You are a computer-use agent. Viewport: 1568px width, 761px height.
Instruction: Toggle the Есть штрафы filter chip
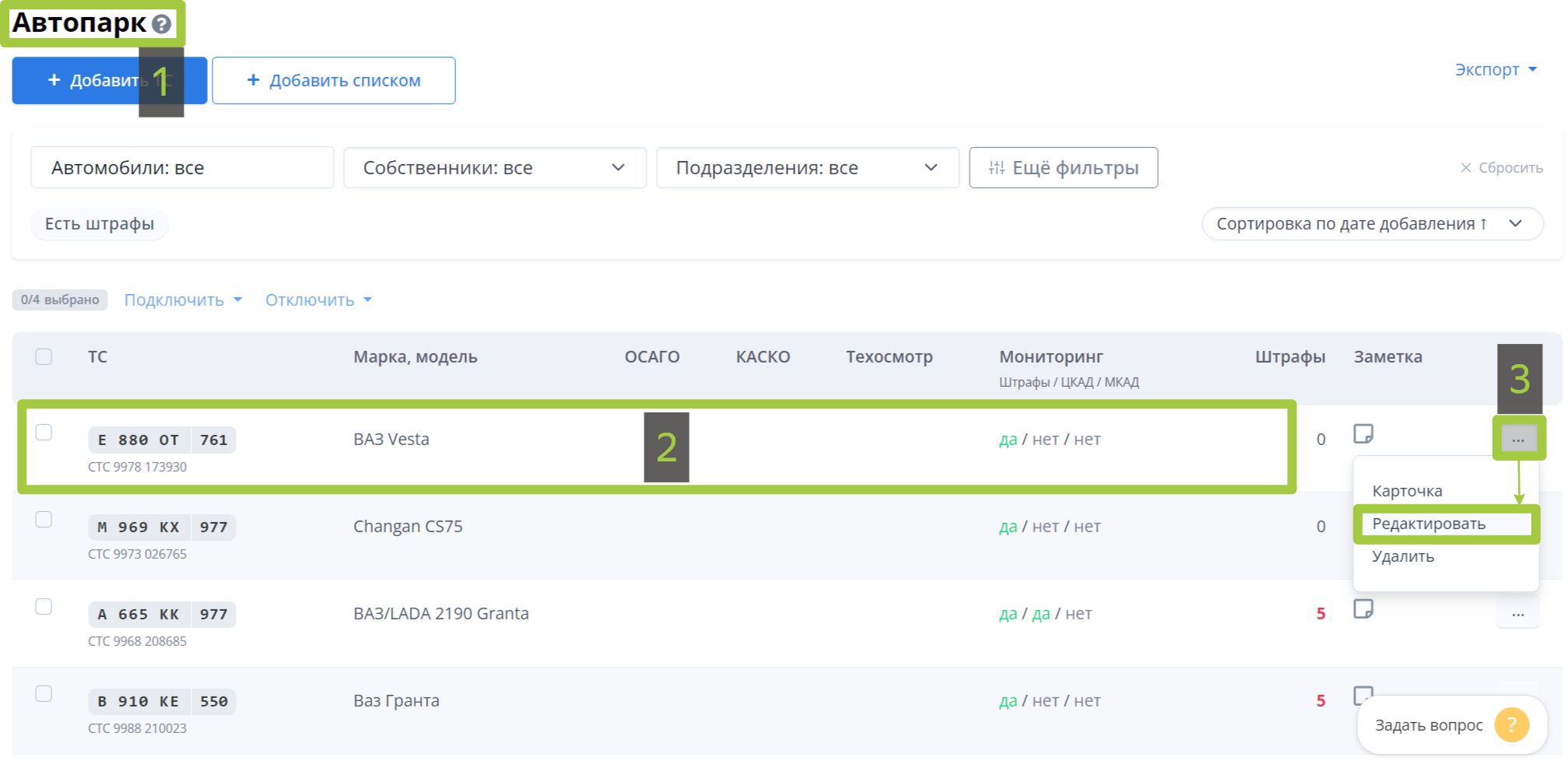click(x=100, y=223)
